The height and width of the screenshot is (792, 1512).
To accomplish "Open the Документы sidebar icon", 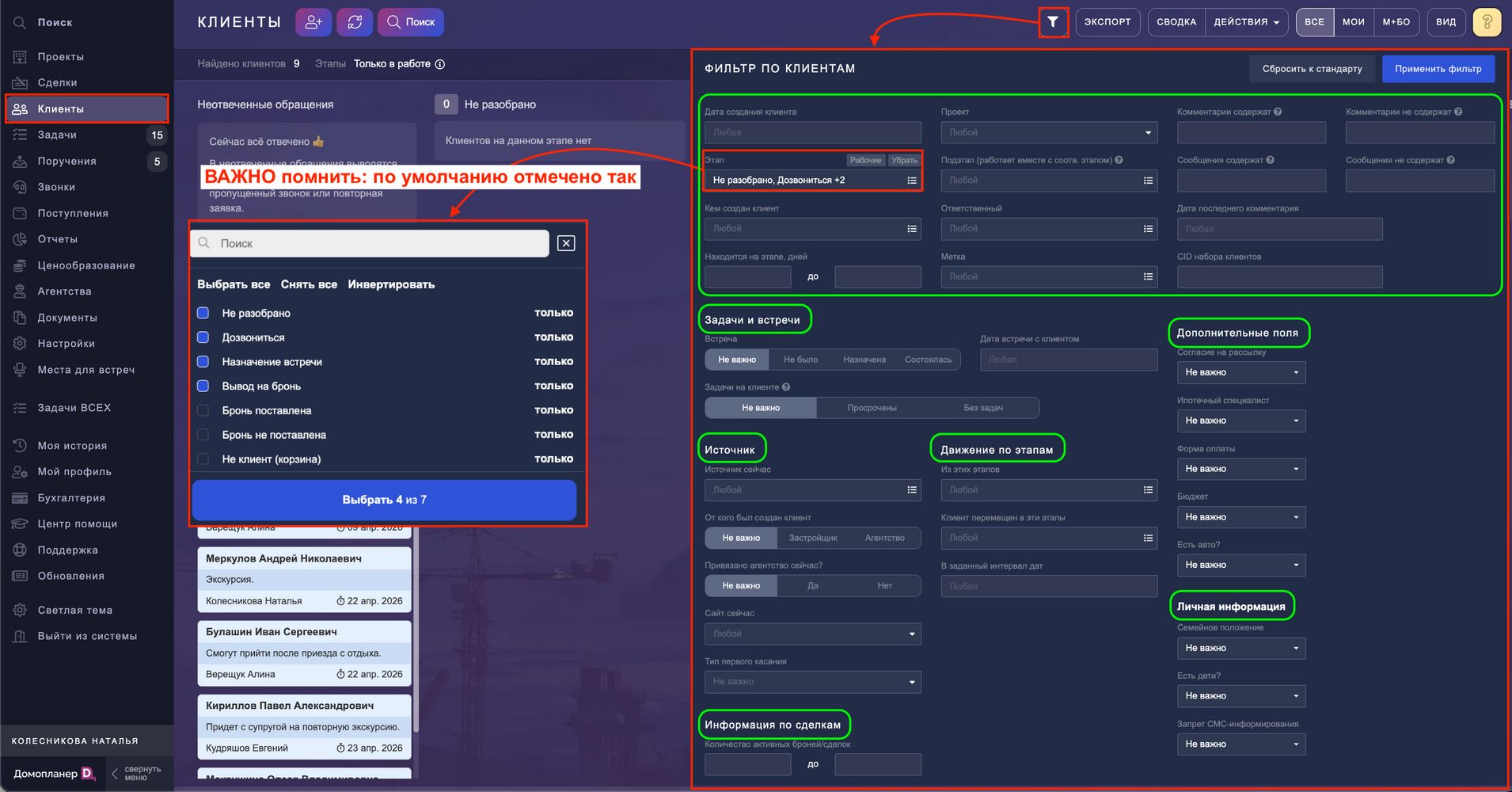I will tap(20, 318).
